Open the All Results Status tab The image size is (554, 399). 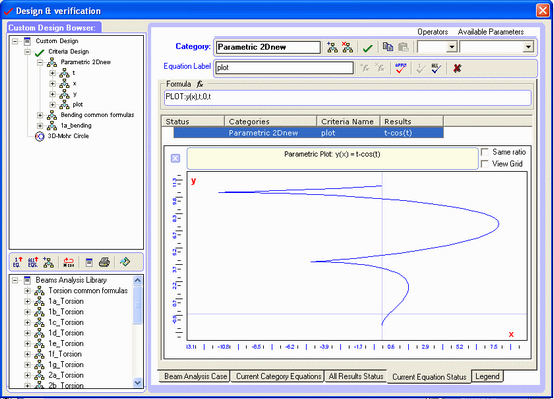point(356,376)
